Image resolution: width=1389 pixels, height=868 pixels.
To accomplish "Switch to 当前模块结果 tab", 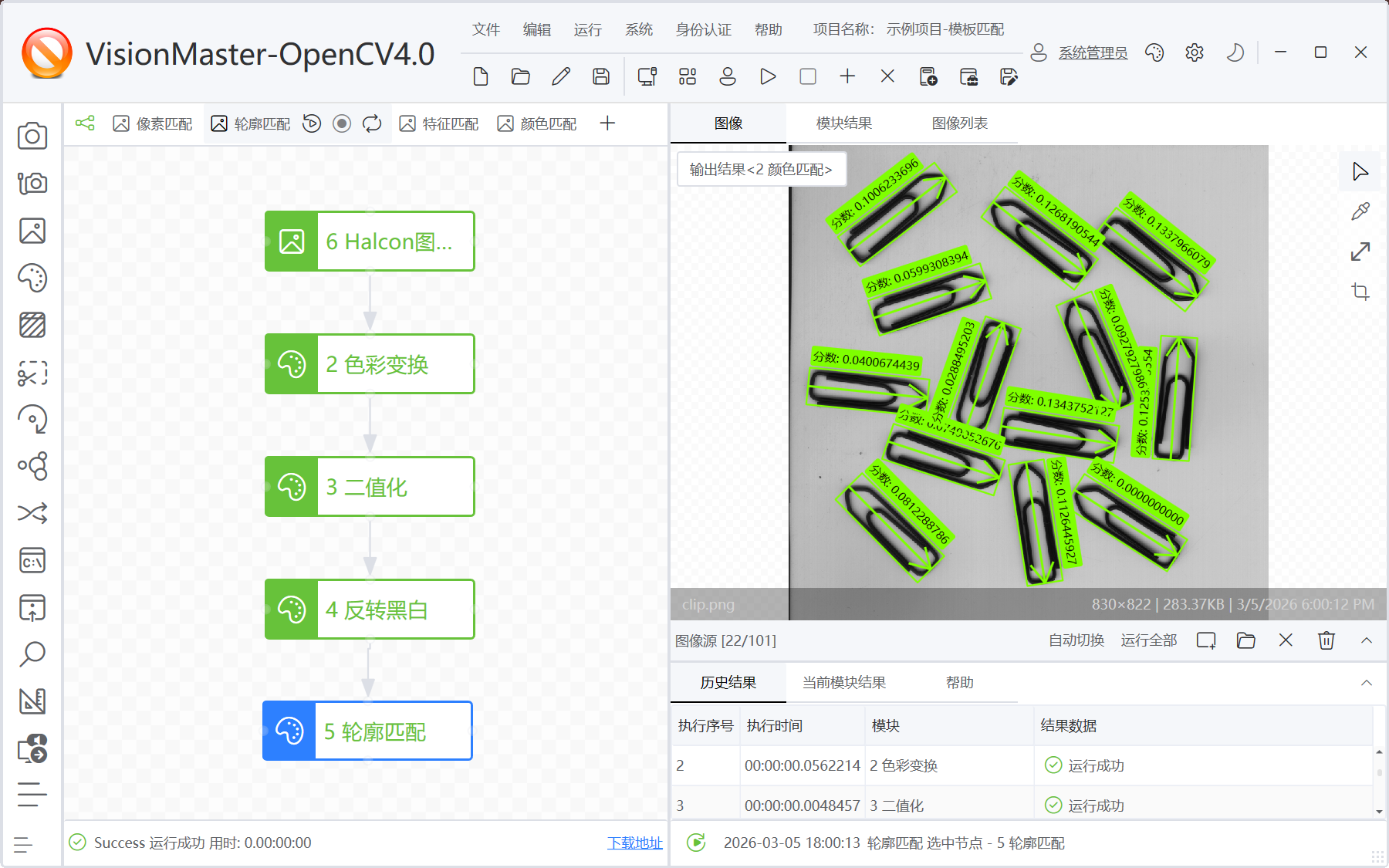I will pos(844,683).
